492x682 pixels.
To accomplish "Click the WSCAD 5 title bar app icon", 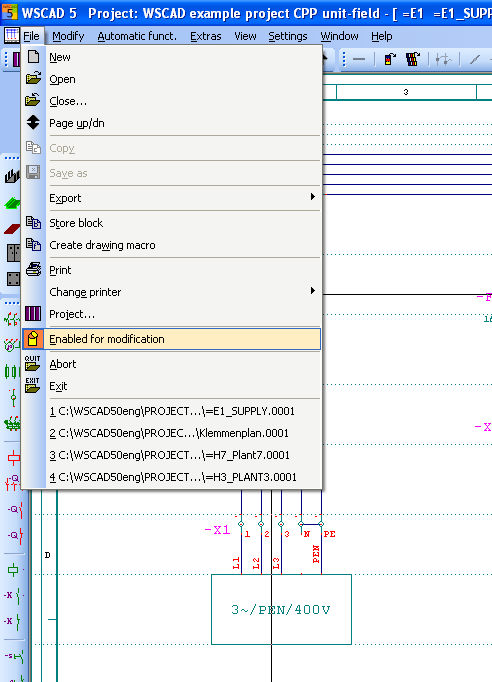I will [x=9, y=13].
